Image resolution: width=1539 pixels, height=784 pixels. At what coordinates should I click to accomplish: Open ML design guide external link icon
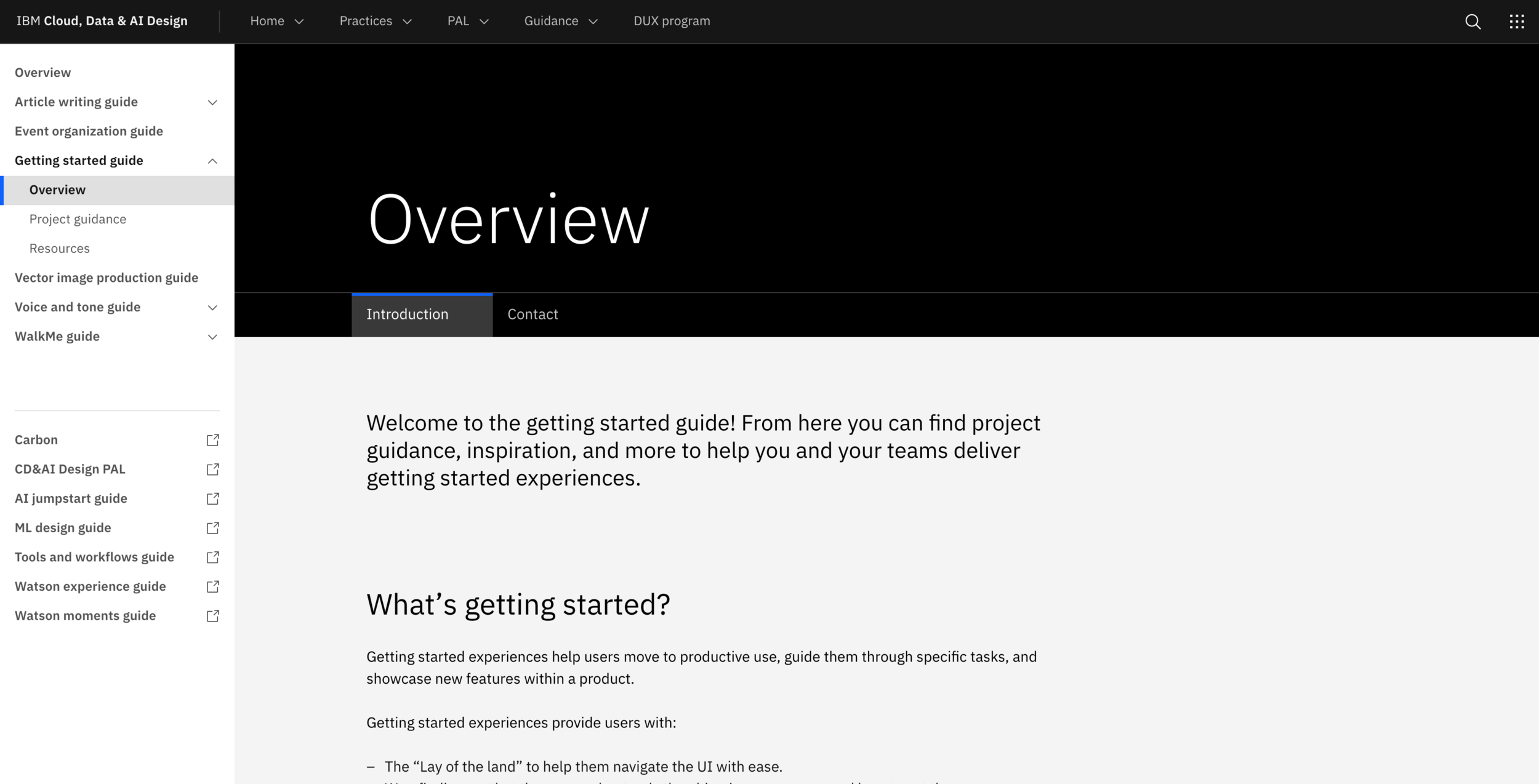[212, 527]
